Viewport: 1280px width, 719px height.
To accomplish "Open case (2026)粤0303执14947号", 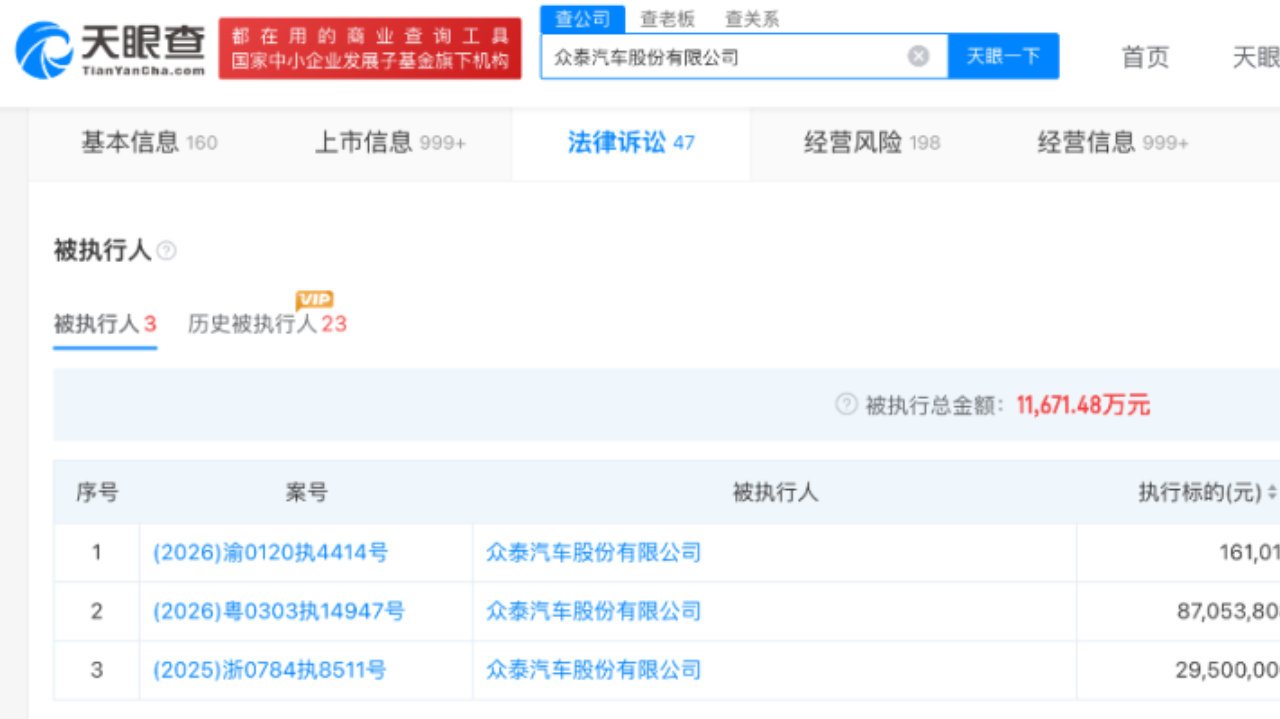I will pyautogui.click(x=279, y=611).
